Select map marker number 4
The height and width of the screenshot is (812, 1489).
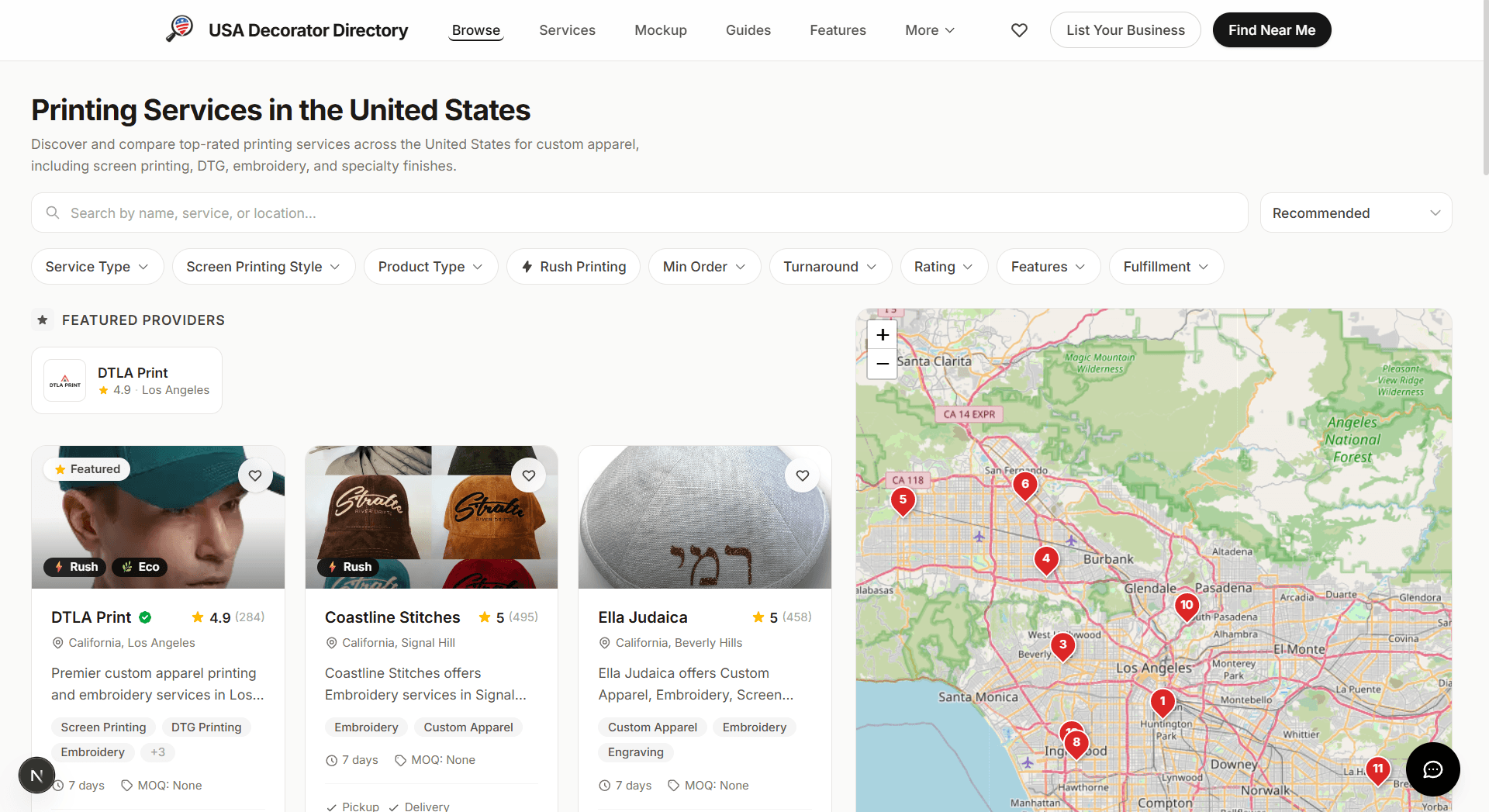coord(1046,559)
